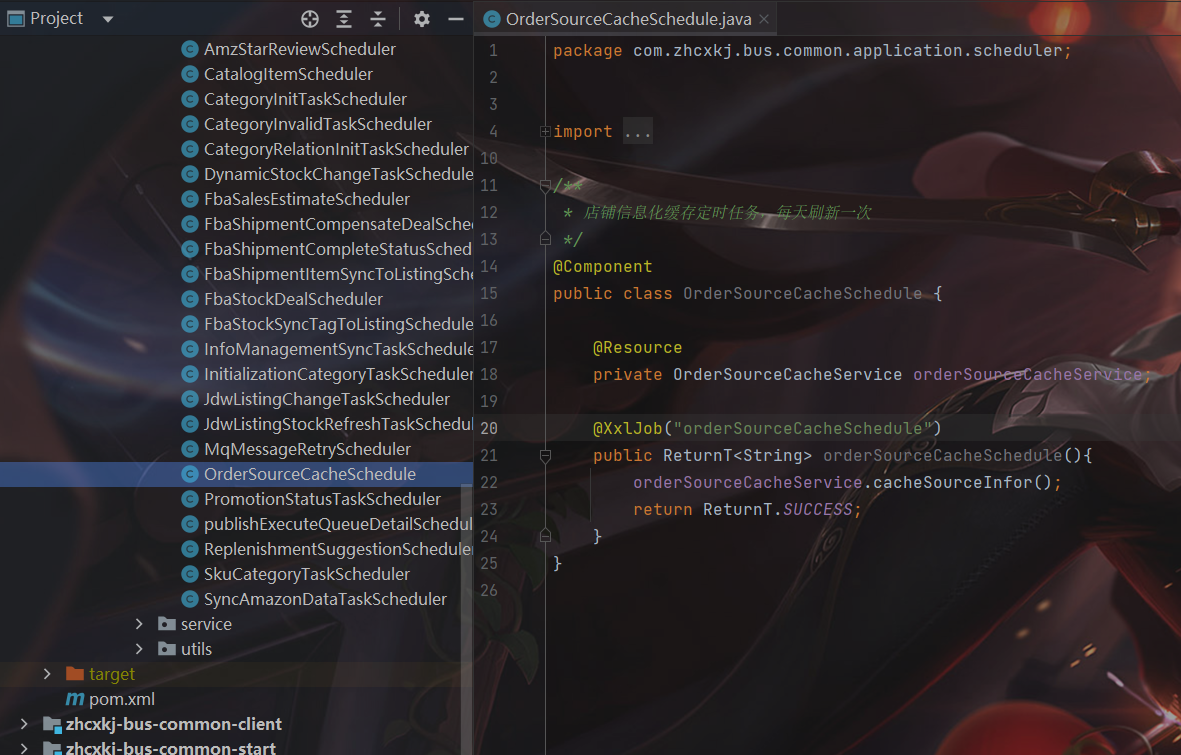Expand the service folder
The height and width of the screenshot is (755, 1181).
pyautogui.click(x=139, y=624)
